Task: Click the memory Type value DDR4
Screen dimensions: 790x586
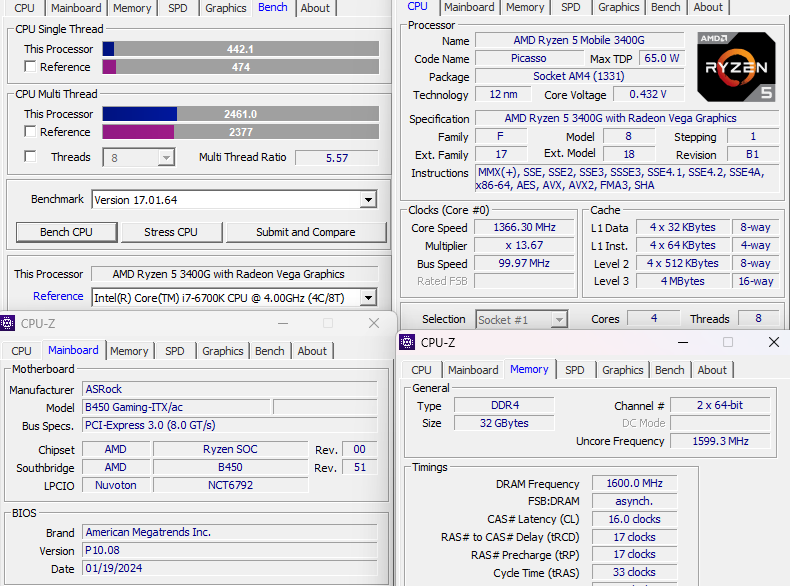Action: tap(504, 405)
